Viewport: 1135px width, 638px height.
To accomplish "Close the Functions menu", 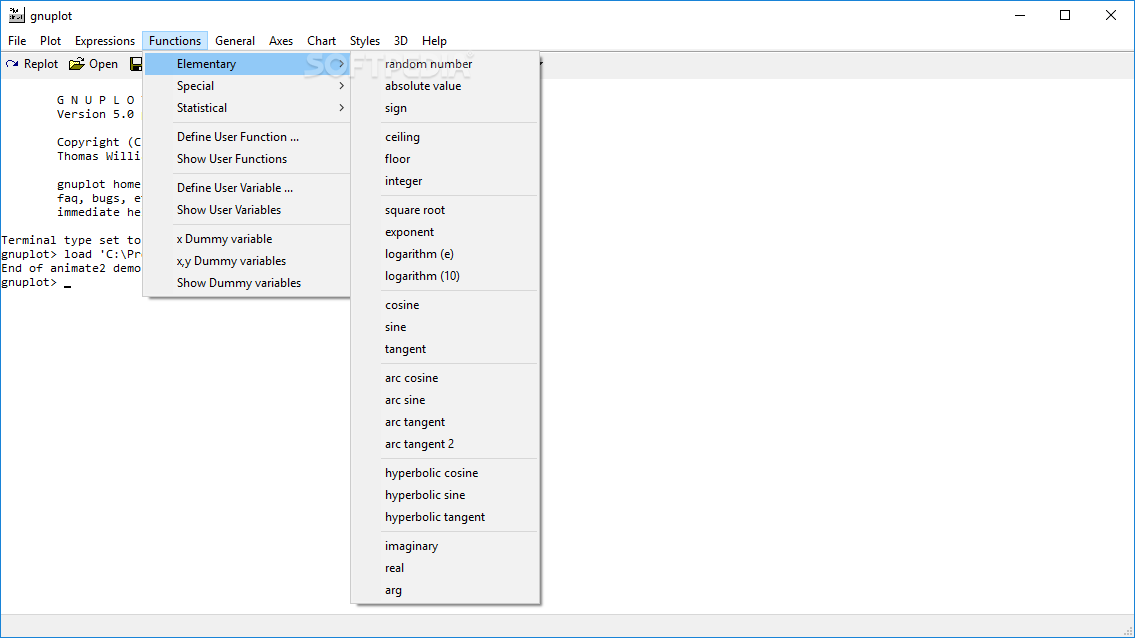I will (174, 41).
